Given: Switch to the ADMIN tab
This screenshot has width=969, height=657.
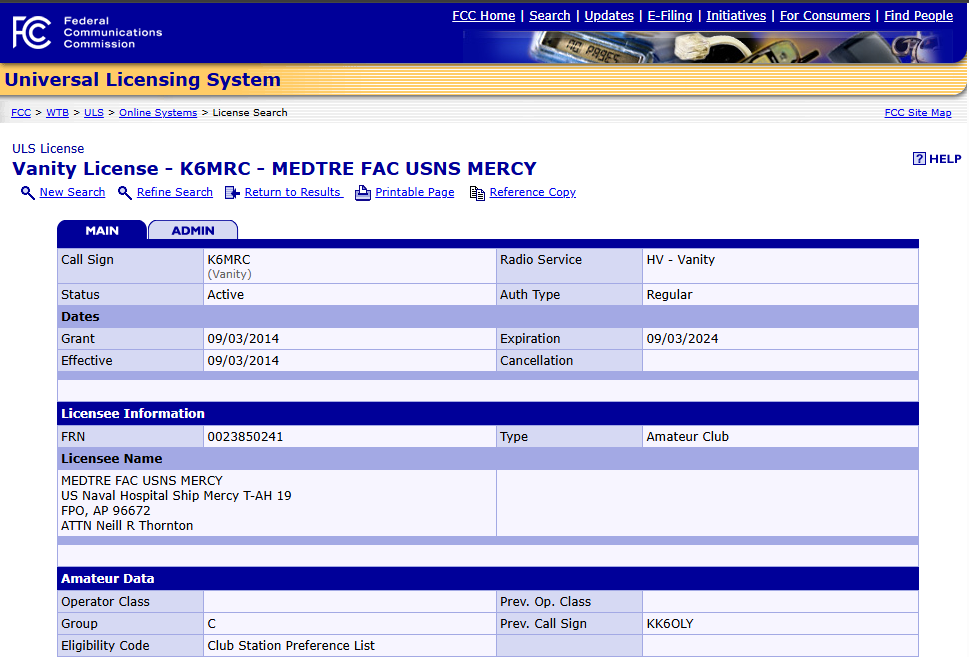Looking at the screenshot, I should pyautogui.click(x=192, y=229).
